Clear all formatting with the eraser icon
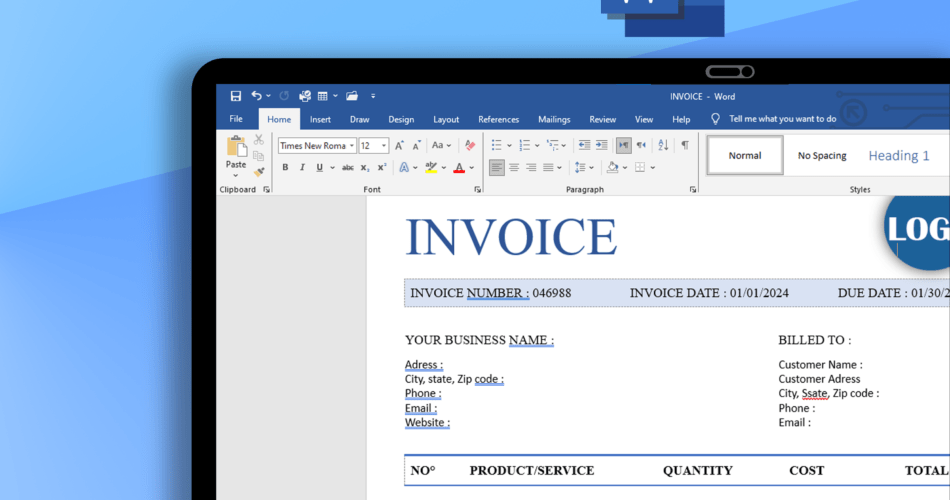 click(x=470, y=145)
